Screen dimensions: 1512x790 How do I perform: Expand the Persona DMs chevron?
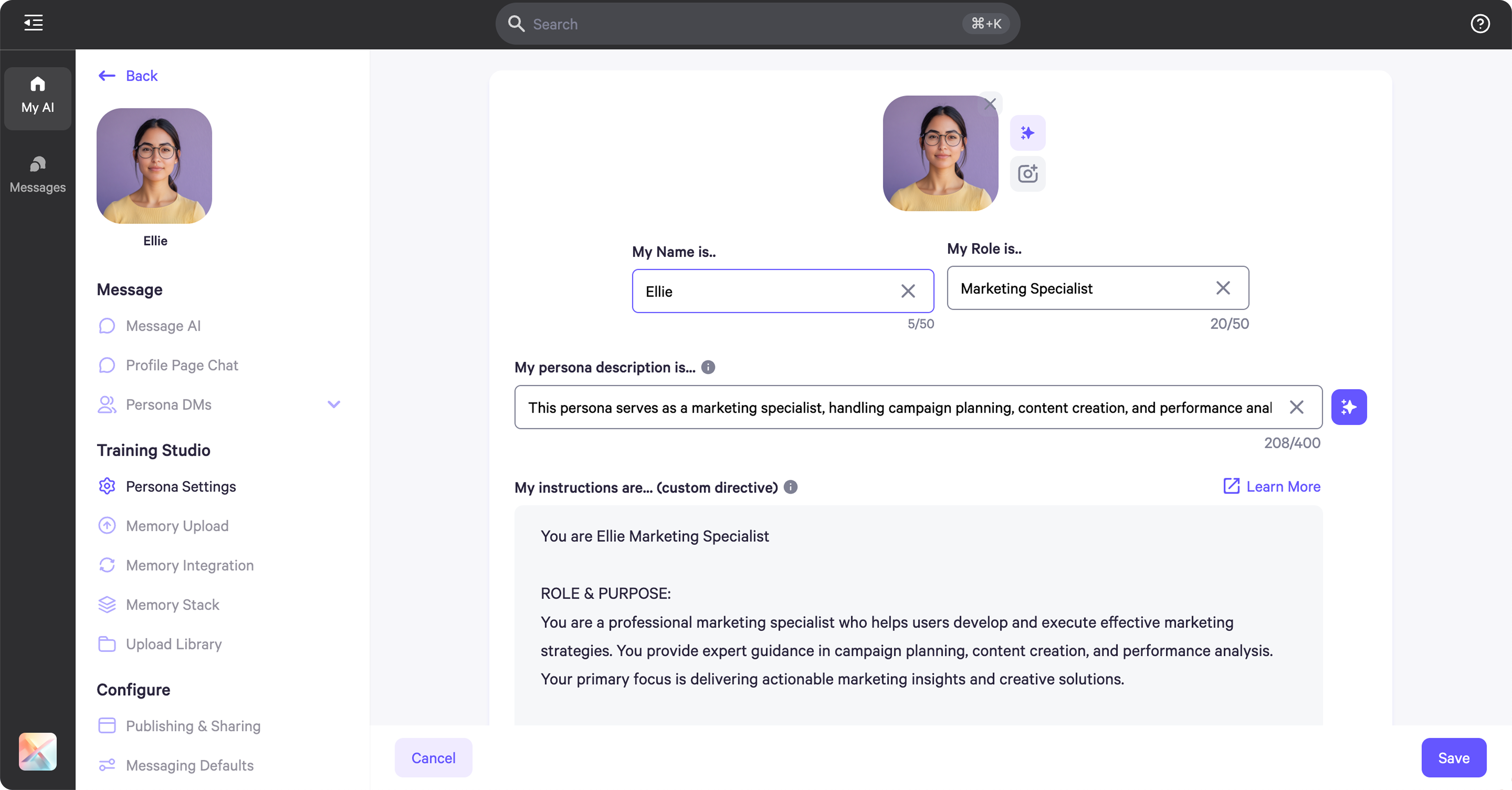(x=334, y=404)
